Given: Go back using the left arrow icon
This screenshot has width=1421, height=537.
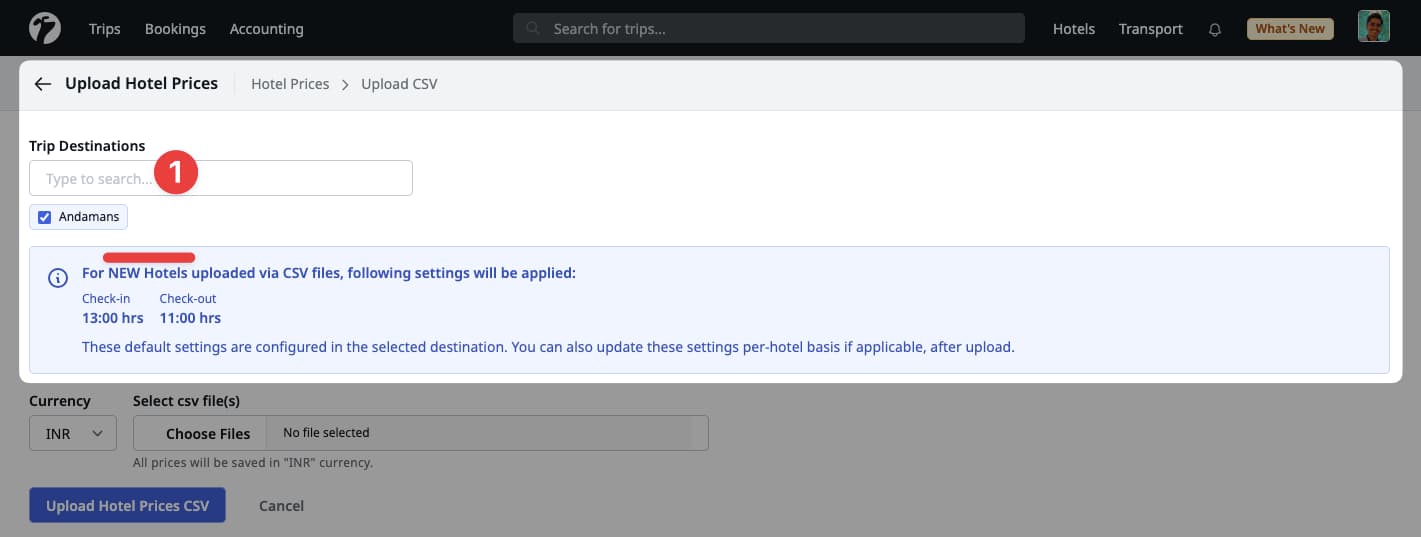Looking at the screenshot, I should coord(42,84).
